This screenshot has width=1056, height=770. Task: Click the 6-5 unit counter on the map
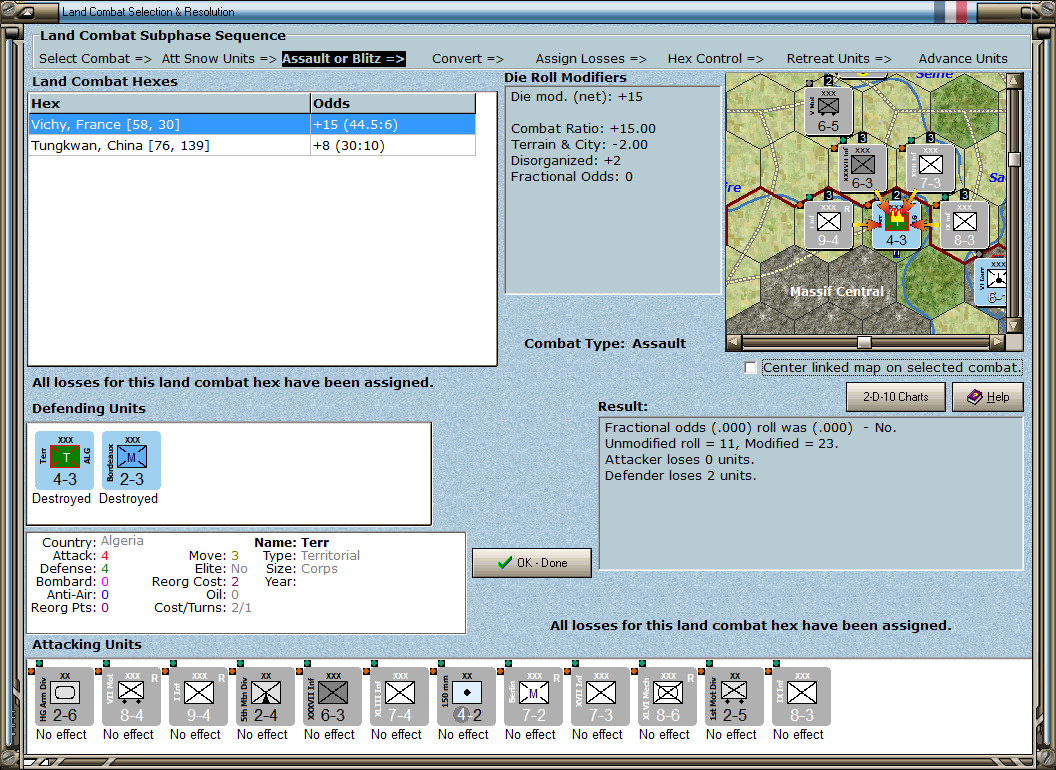(x=828, y=111)
